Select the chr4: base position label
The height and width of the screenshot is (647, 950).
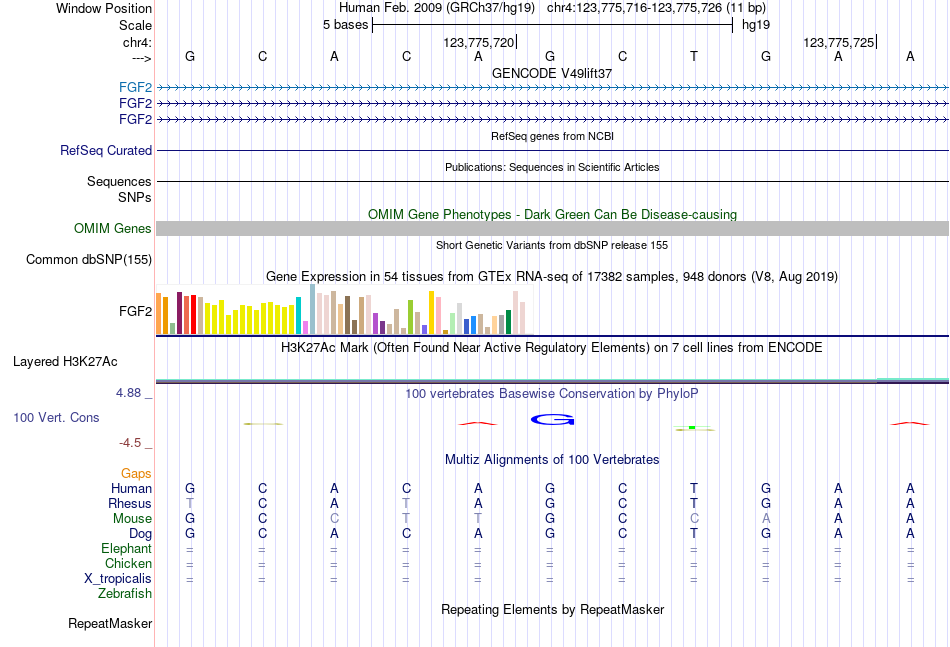137,42
